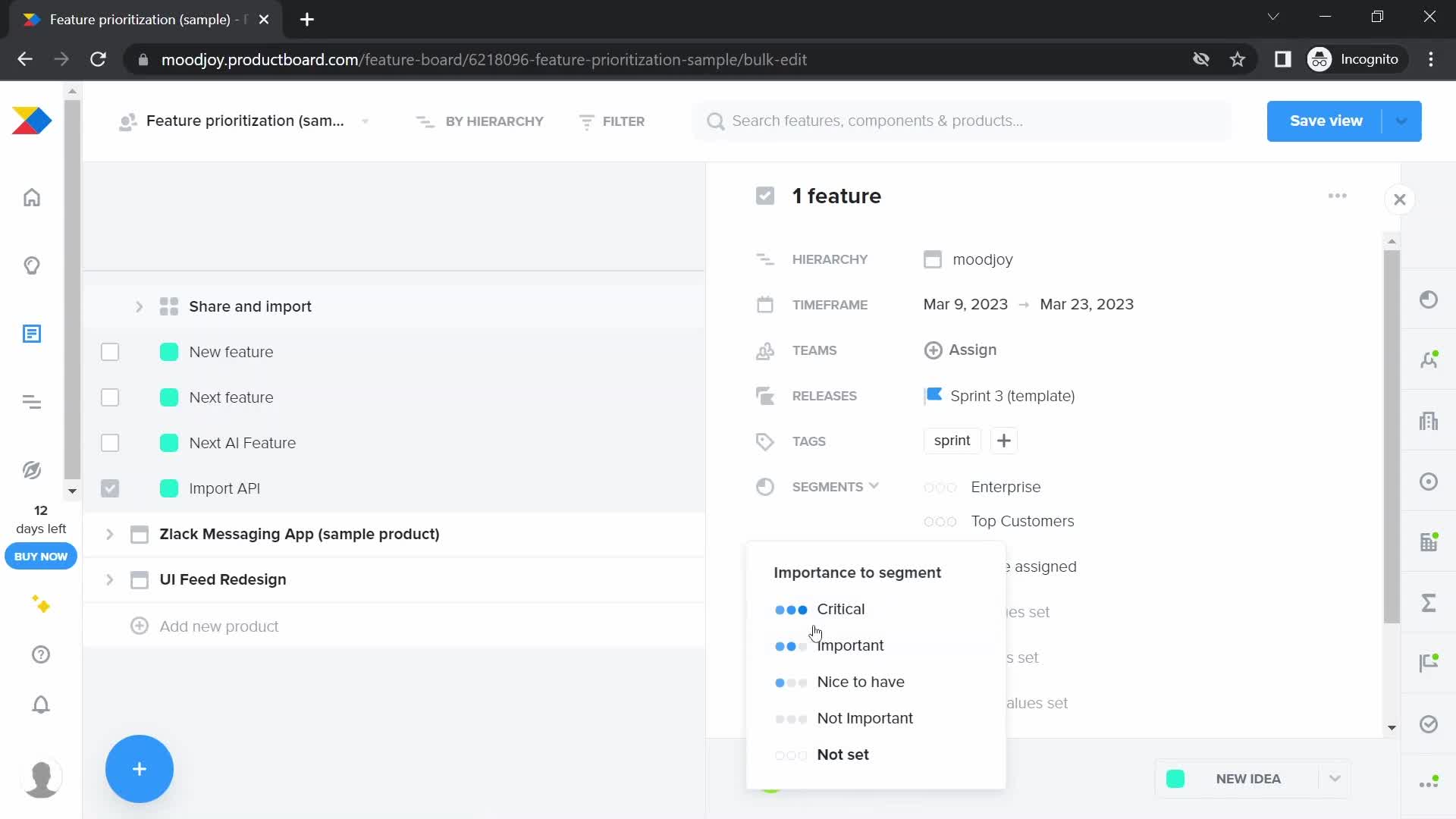Click the sprint tag
Screen dimensions: 1456x819
pos(952,441)
